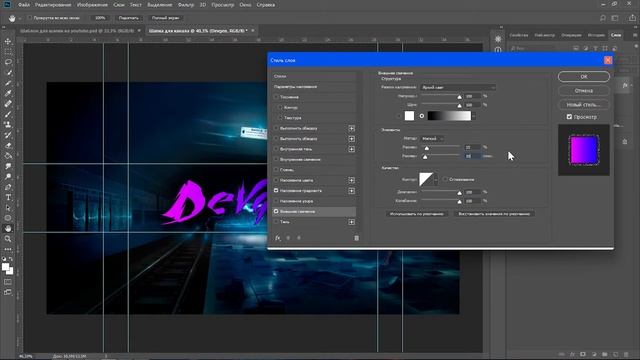Open the search icon in options bar

pos(603,18)
